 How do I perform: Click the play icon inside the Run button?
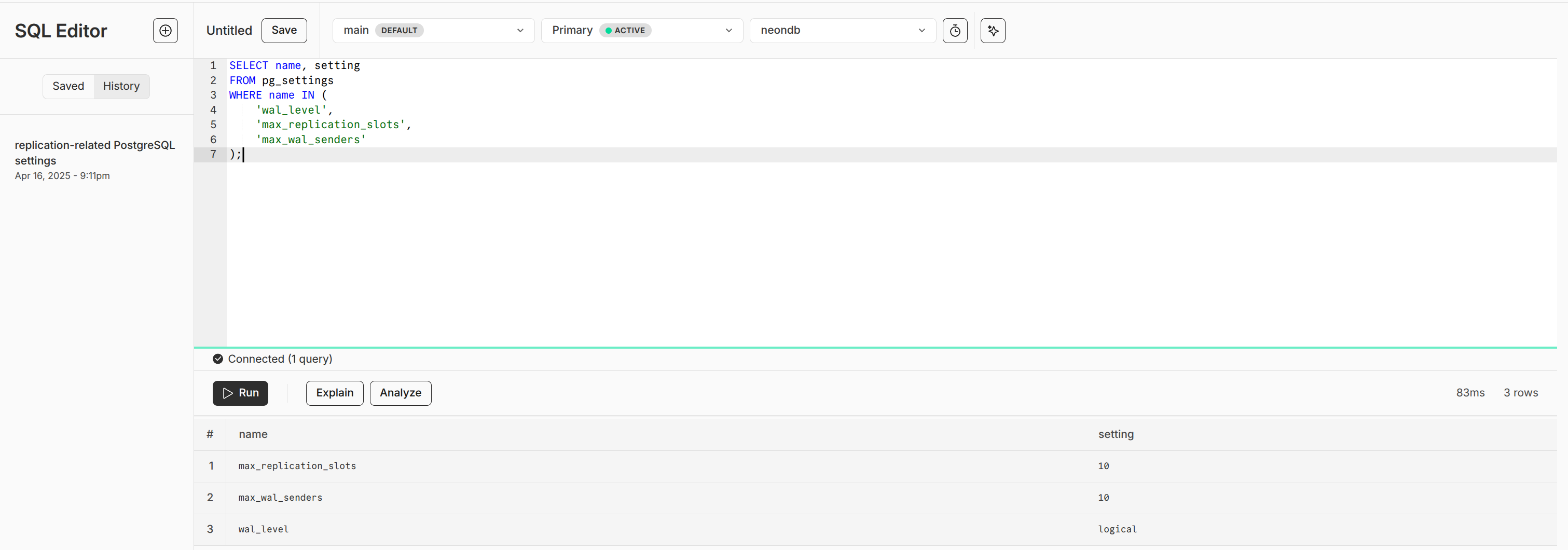(227, 393)
